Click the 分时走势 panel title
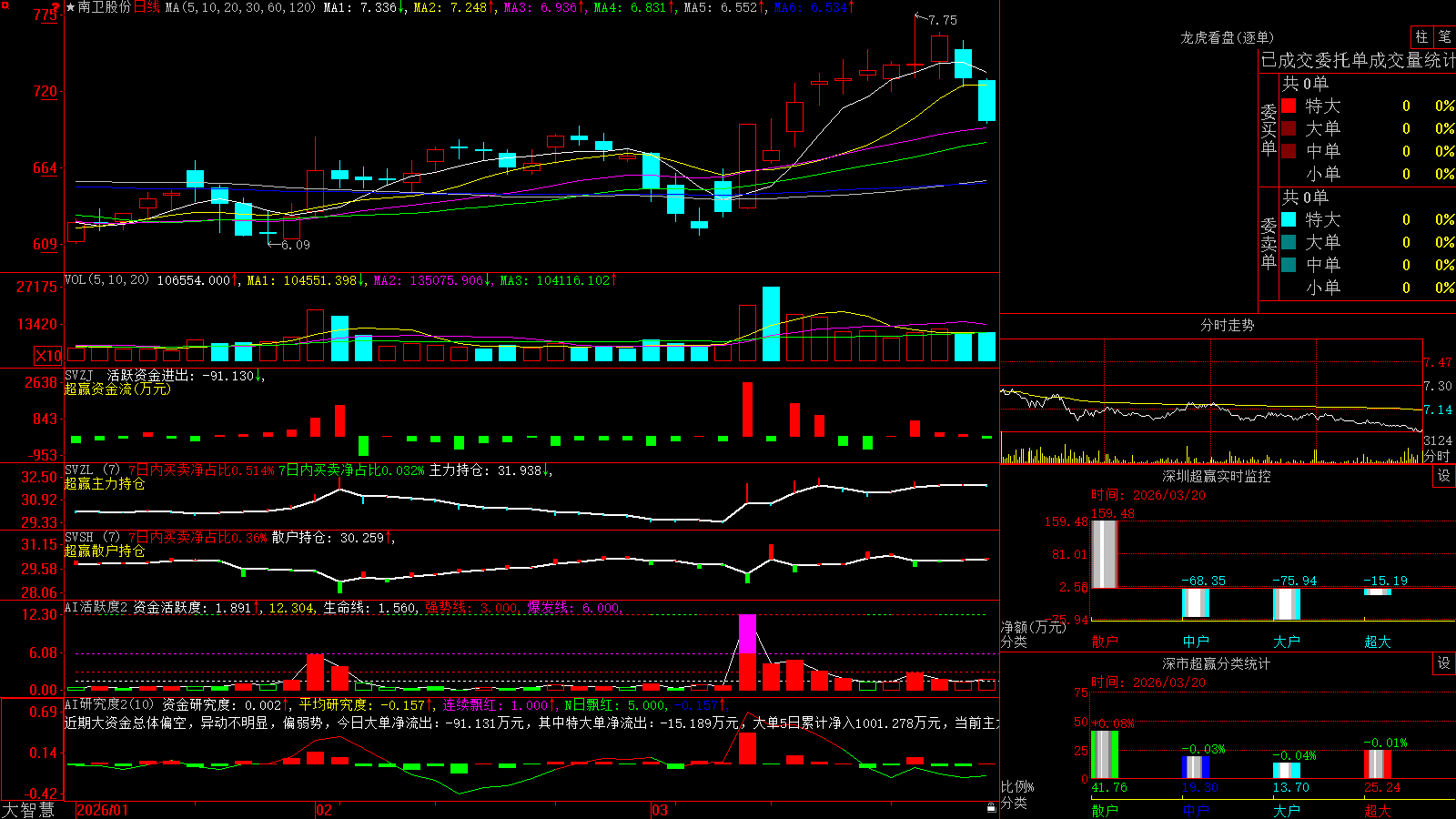1456x819 pixels. pyautogui.click(x=1227, y=325)
